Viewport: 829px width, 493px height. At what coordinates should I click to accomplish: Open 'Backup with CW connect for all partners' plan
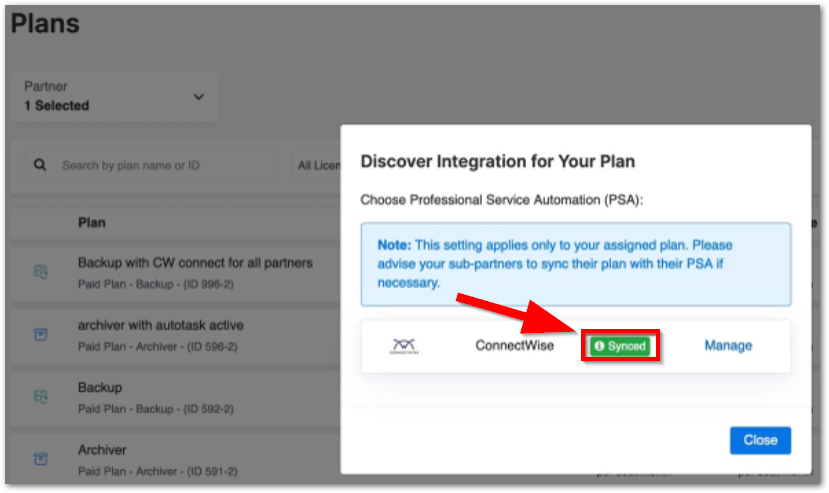195,263
